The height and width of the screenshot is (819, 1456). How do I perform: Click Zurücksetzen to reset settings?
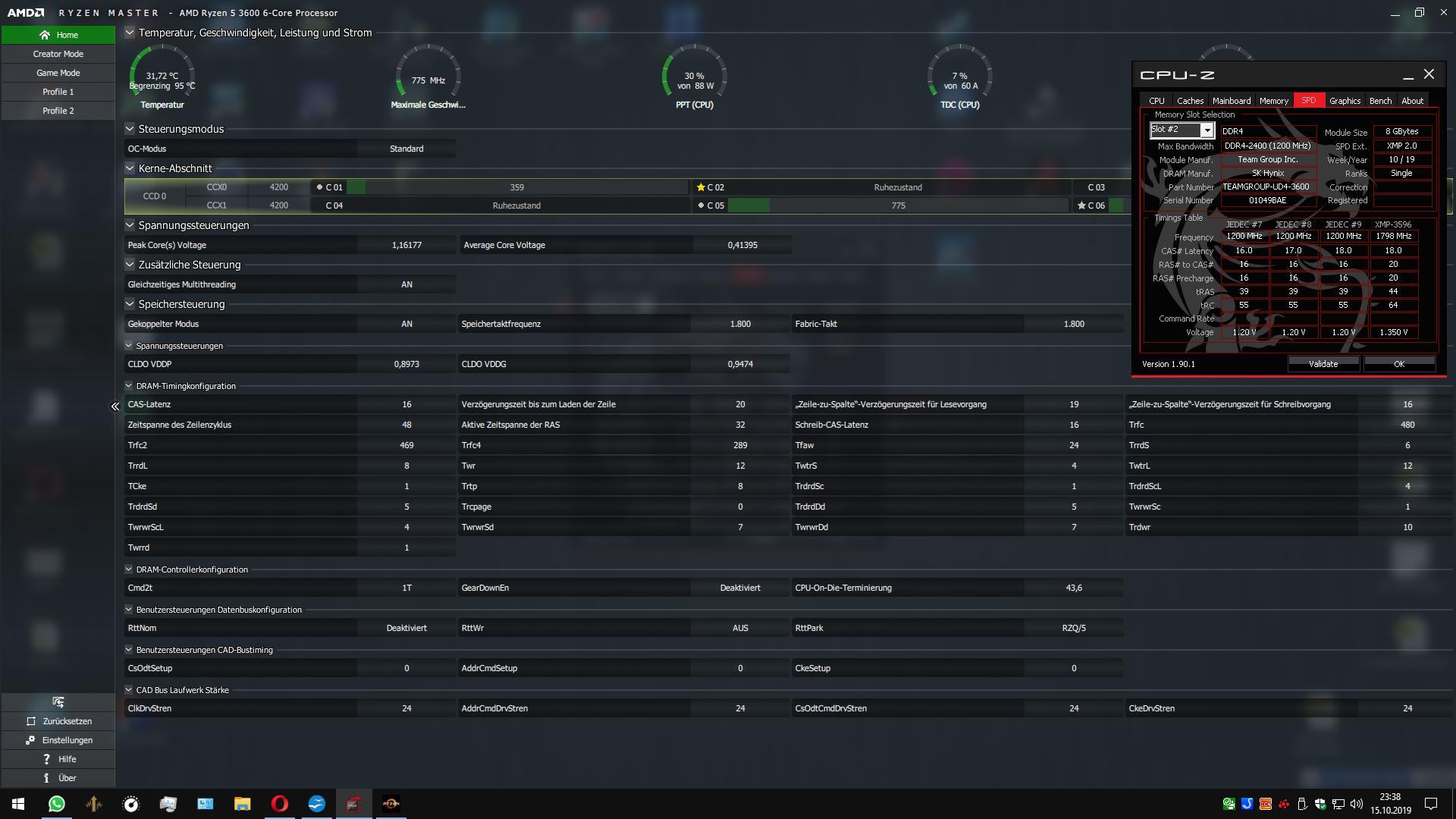tap(58, 721)
